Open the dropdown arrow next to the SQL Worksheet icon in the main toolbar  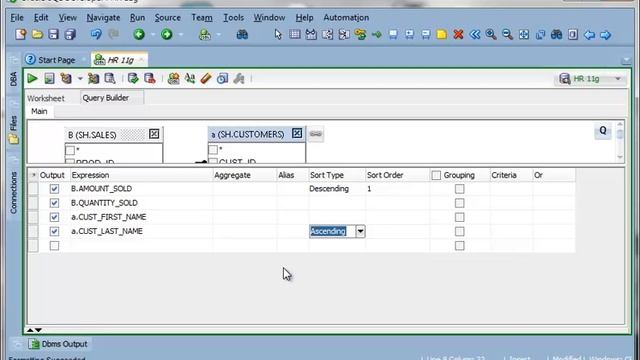coord(219,35)
